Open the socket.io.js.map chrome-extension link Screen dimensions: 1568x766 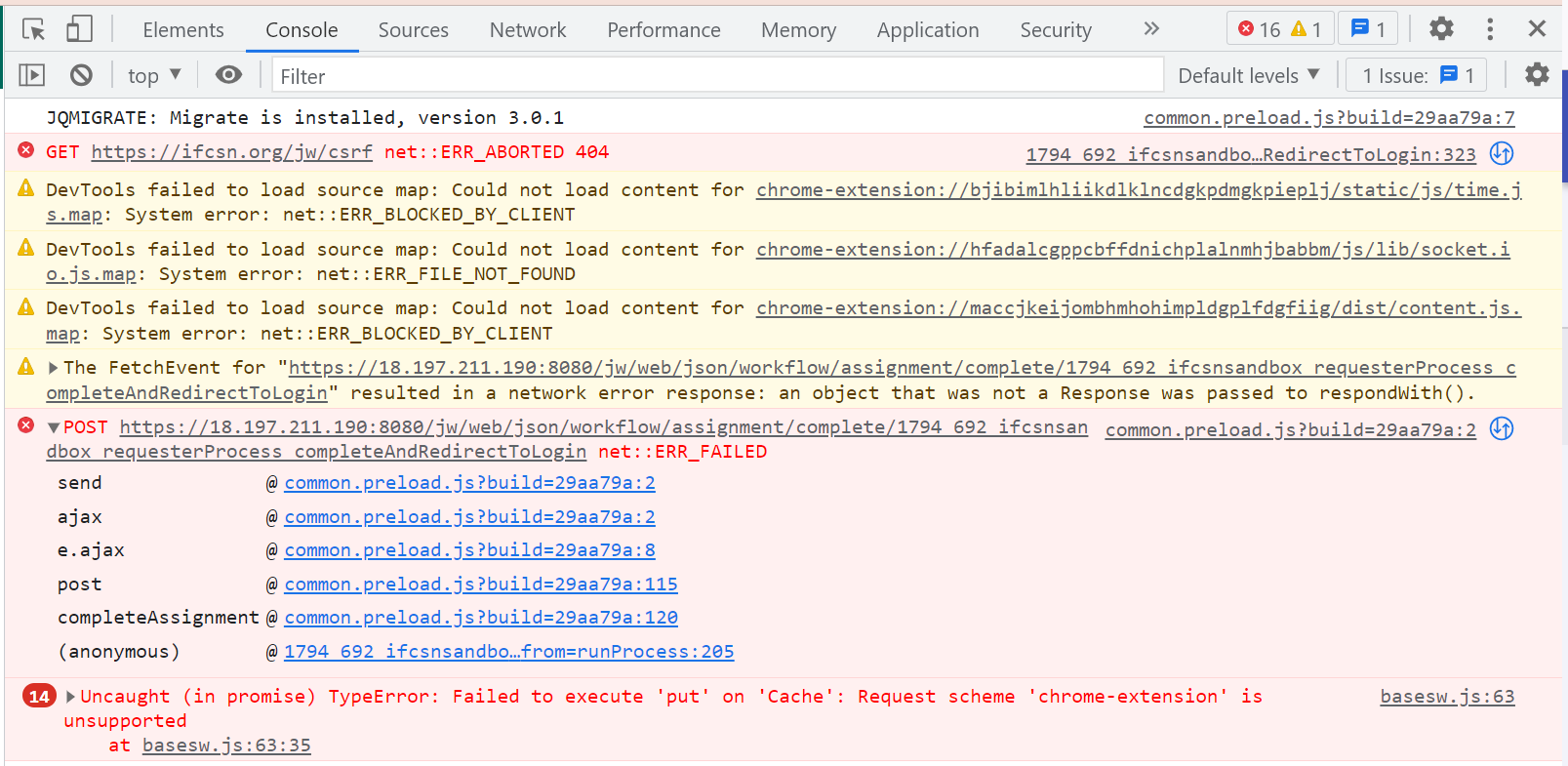(x=778, y=262)
